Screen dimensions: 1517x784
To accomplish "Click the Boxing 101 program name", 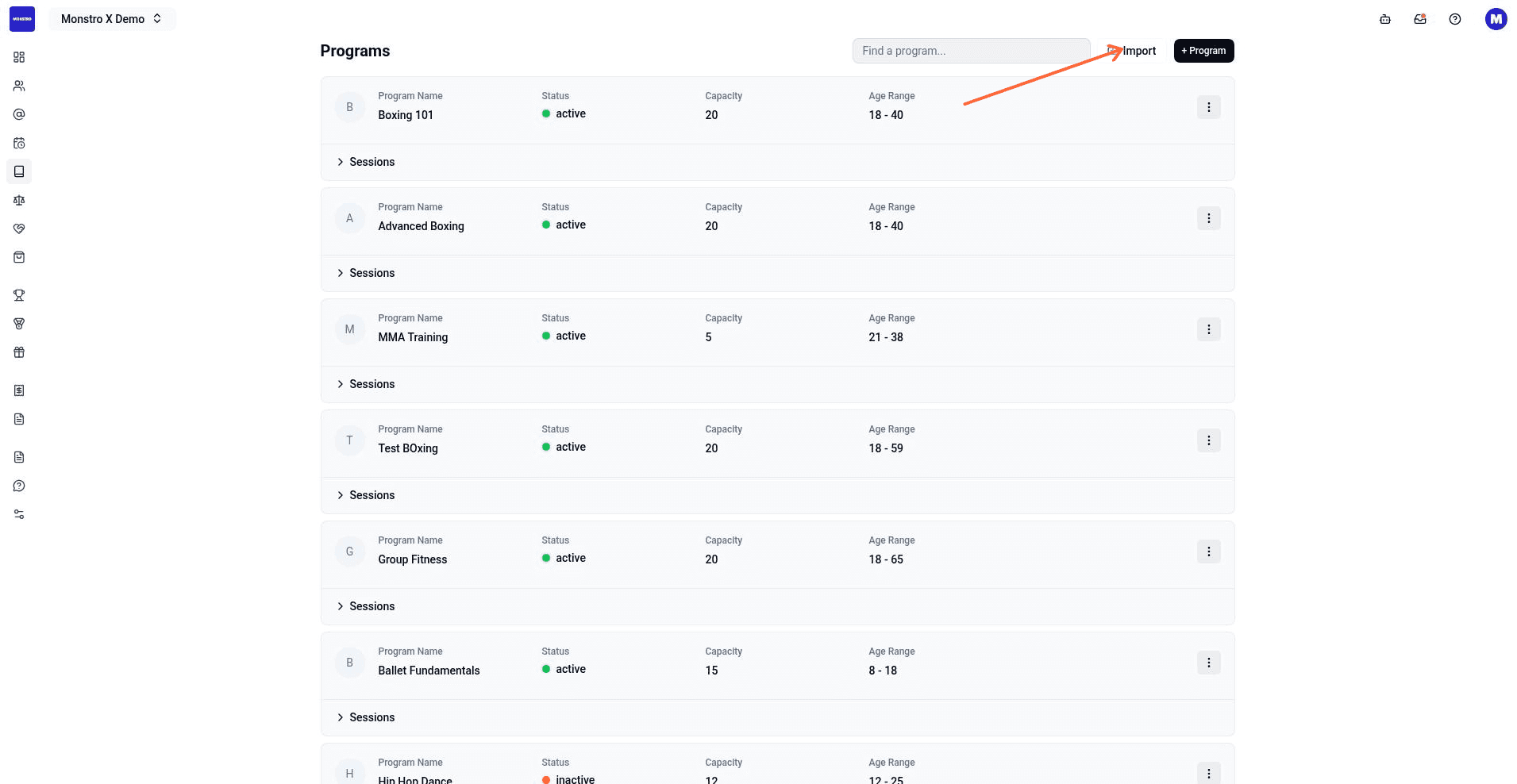I will pos(406,115).
